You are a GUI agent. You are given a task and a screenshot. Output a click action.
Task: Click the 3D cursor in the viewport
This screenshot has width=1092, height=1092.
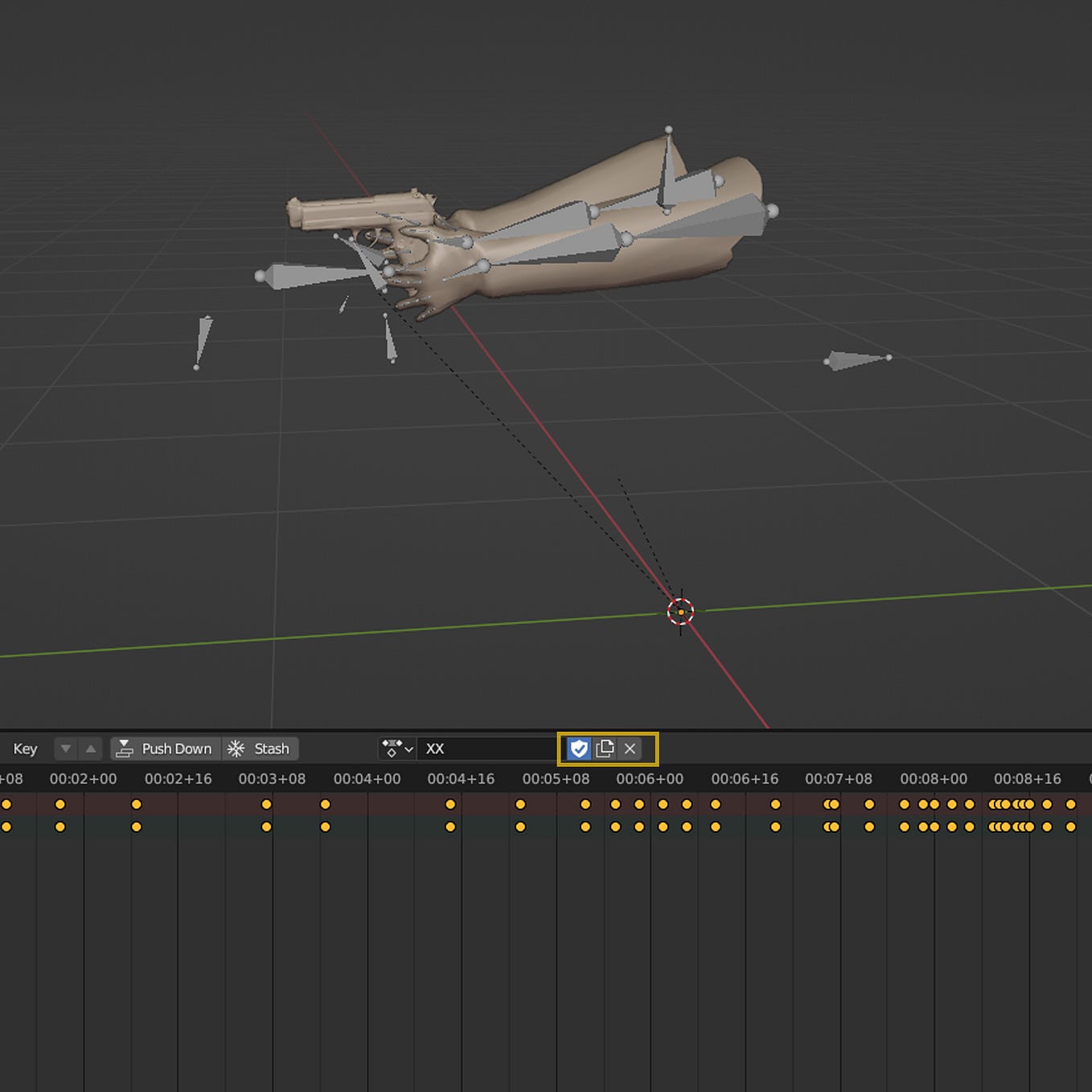point(681,611)
